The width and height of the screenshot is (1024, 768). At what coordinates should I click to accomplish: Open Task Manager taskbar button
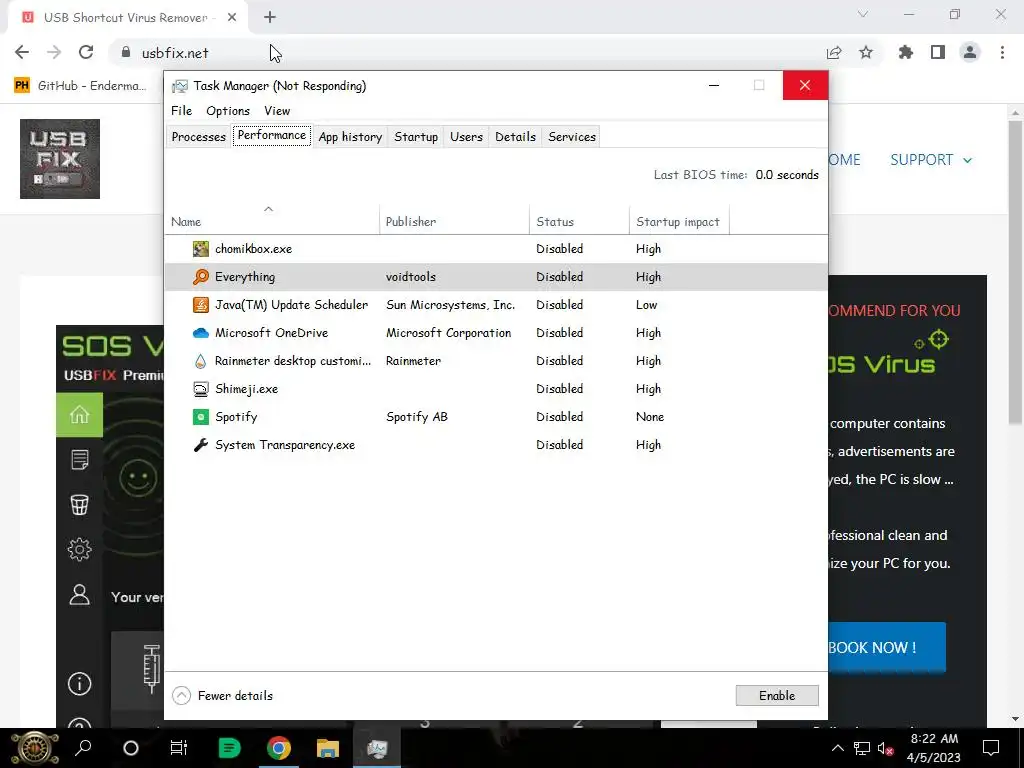pyautogui.click(x=377, y=748)
